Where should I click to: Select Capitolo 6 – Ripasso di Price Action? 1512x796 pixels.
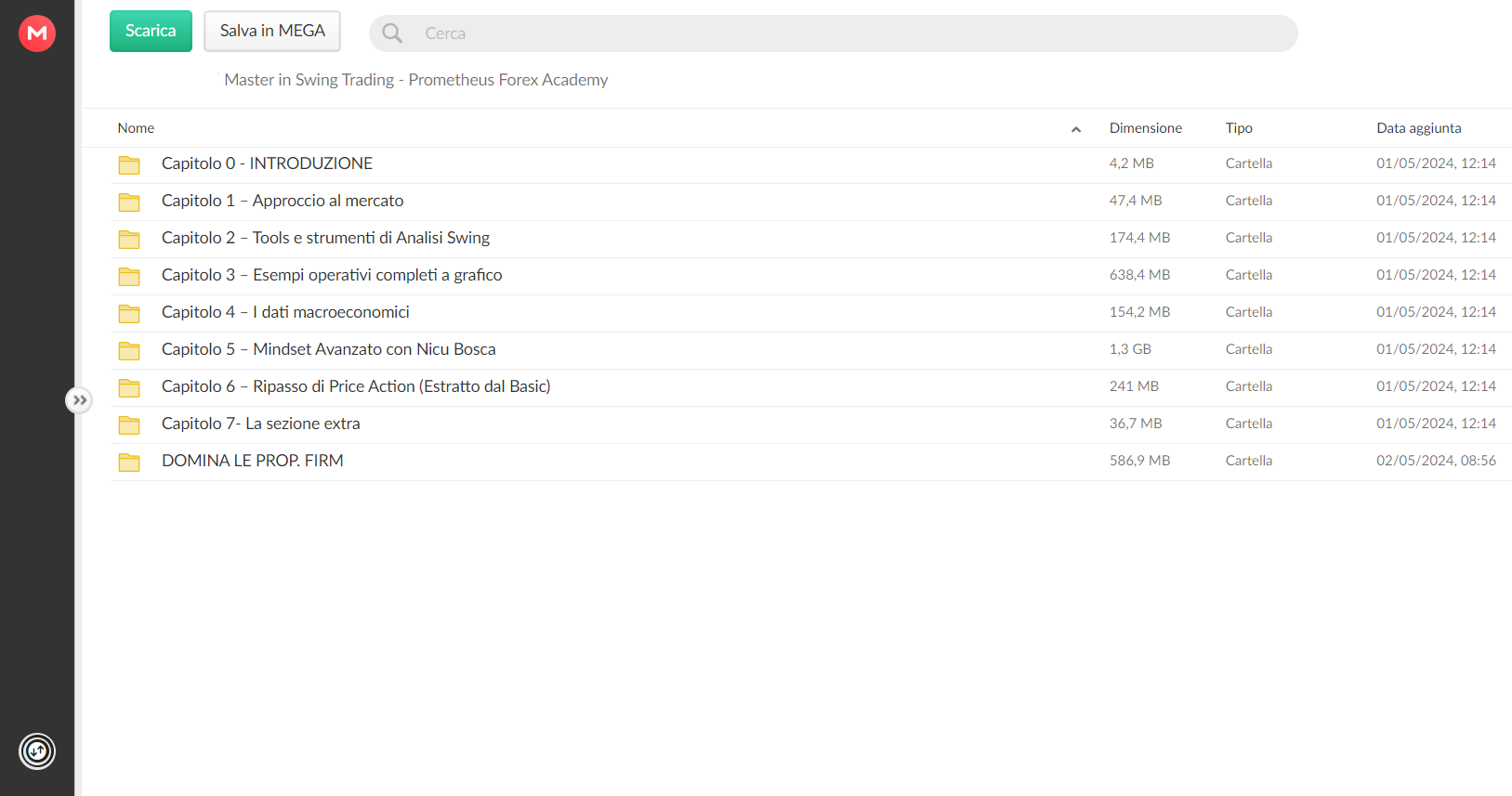[356, 386]
